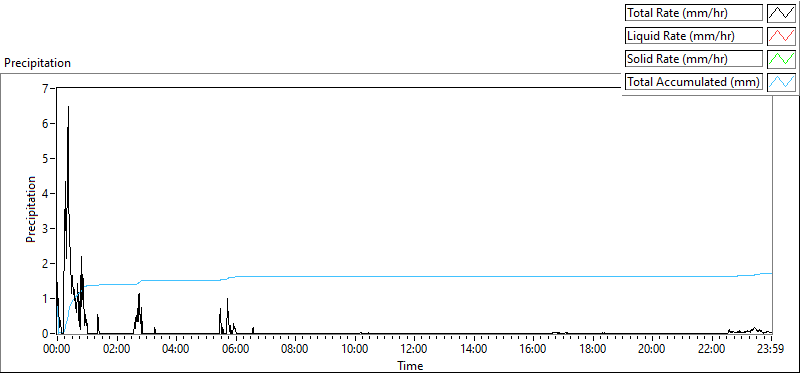The image size is (800, 373).
Task: Select the Total Accumulated (mm) legend label
Action: click(x=694, y=82)
